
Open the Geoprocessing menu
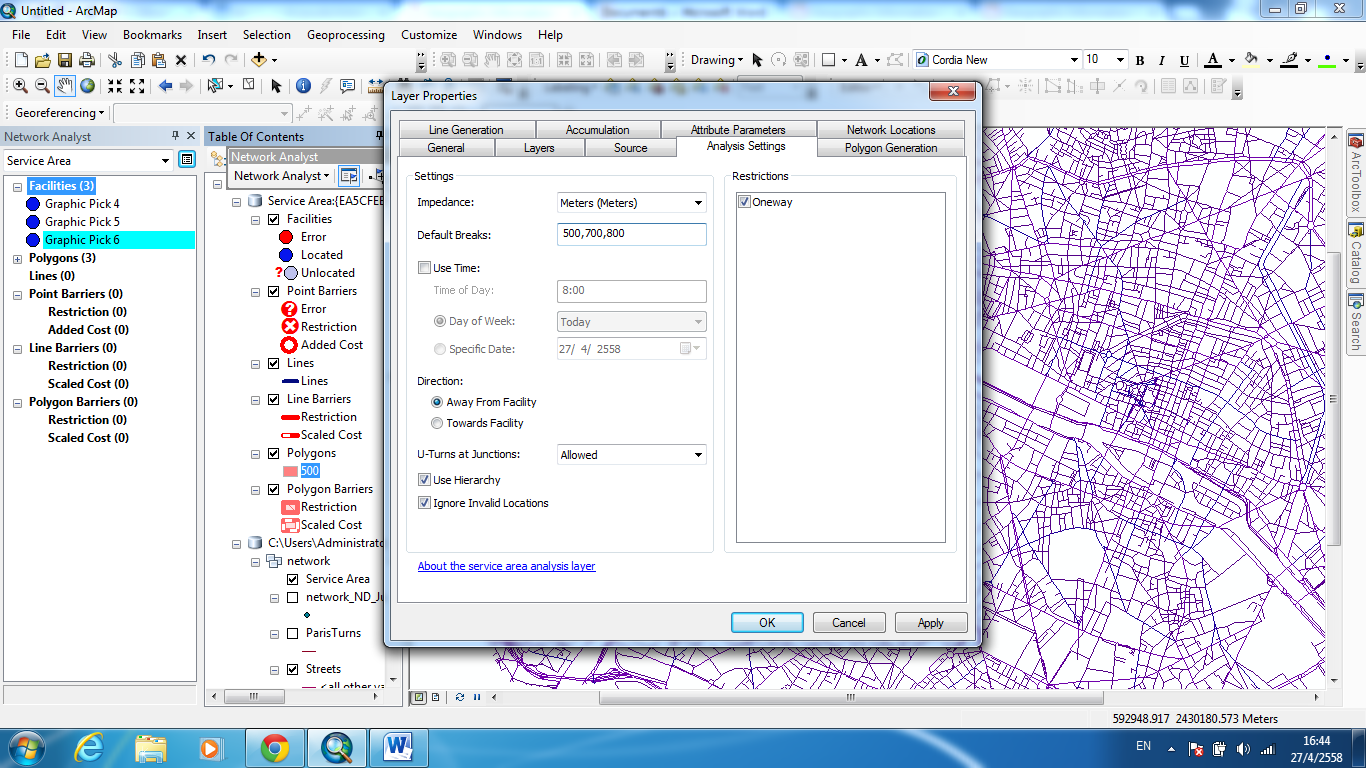click(x=346, y=35)
